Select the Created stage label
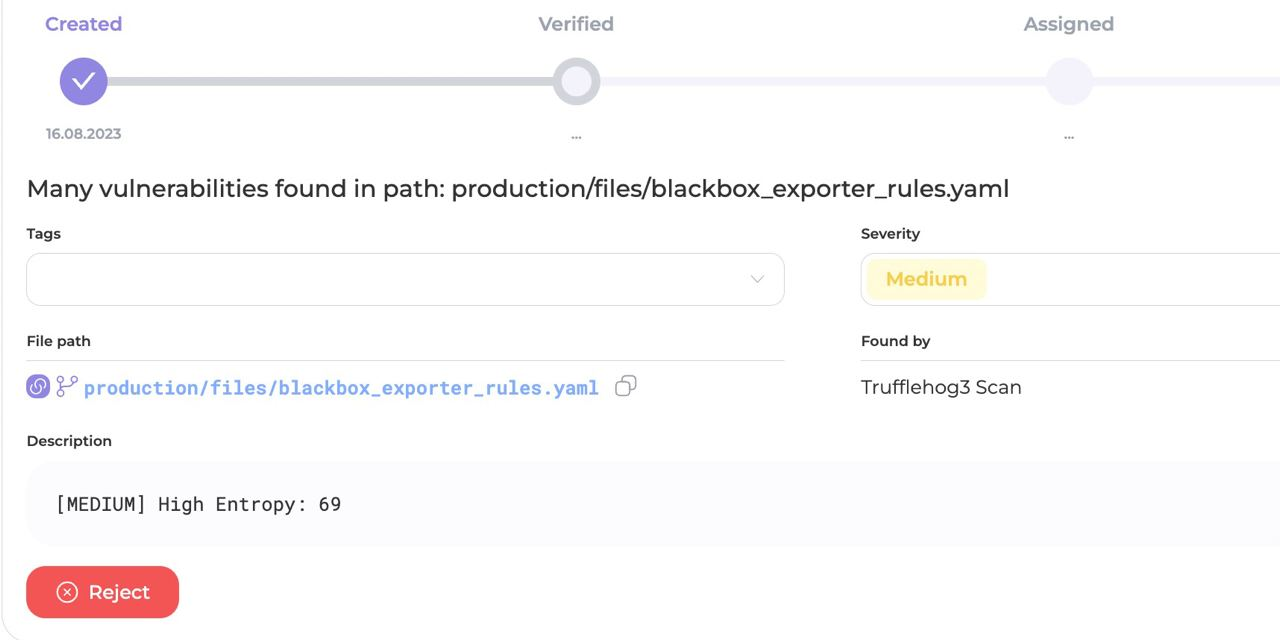This screenshot has width=1280, height=640. point(83,24)
